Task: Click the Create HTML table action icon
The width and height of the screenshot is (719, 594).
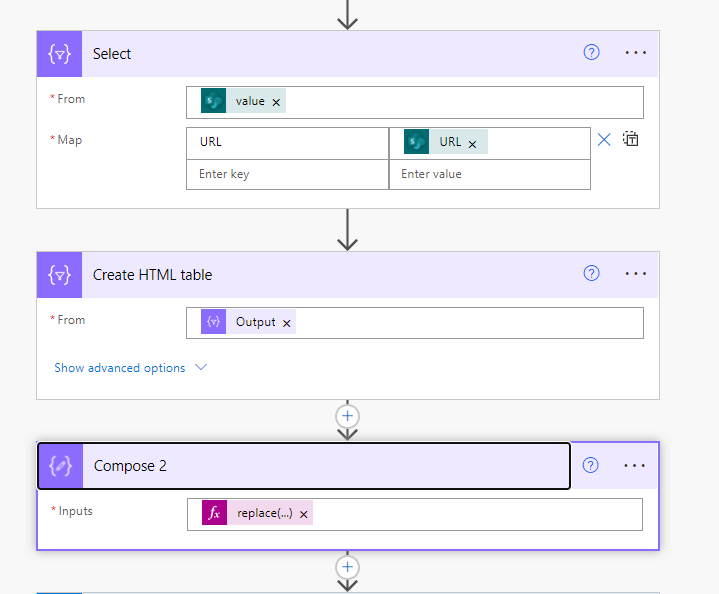Action: 60,275
